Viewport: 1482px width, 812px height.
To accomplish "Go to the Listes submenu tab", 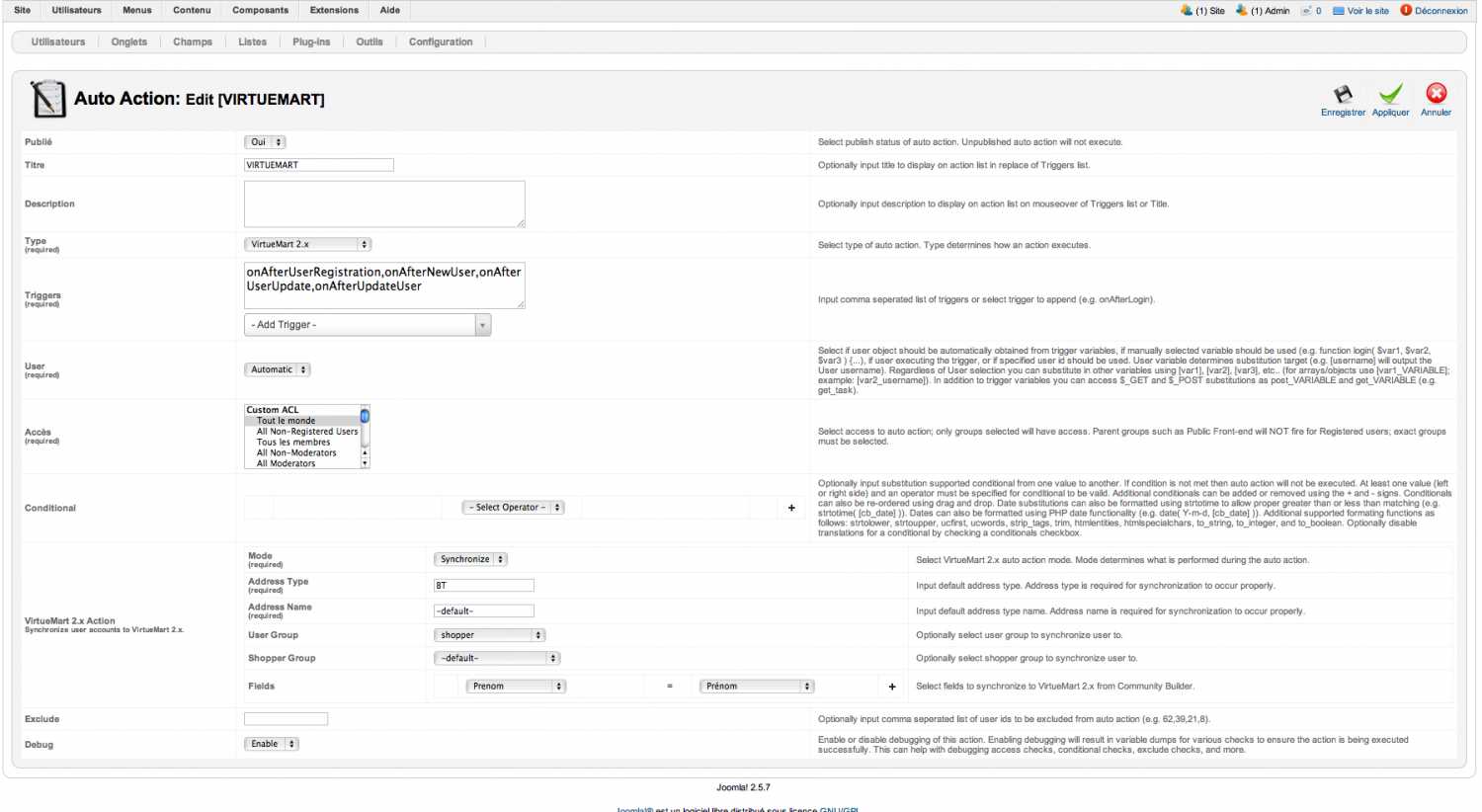I will 252,42.
